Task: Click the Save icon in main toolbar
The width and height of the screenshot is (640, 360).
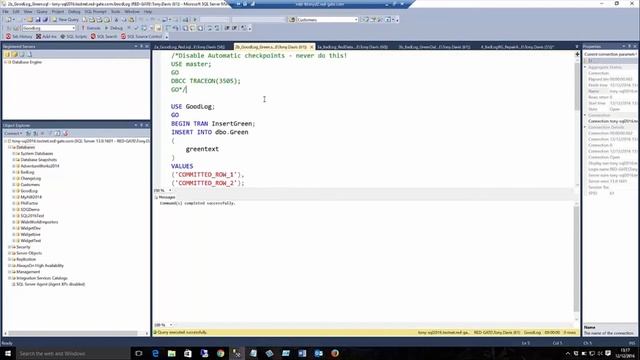Action: (38, 20)
